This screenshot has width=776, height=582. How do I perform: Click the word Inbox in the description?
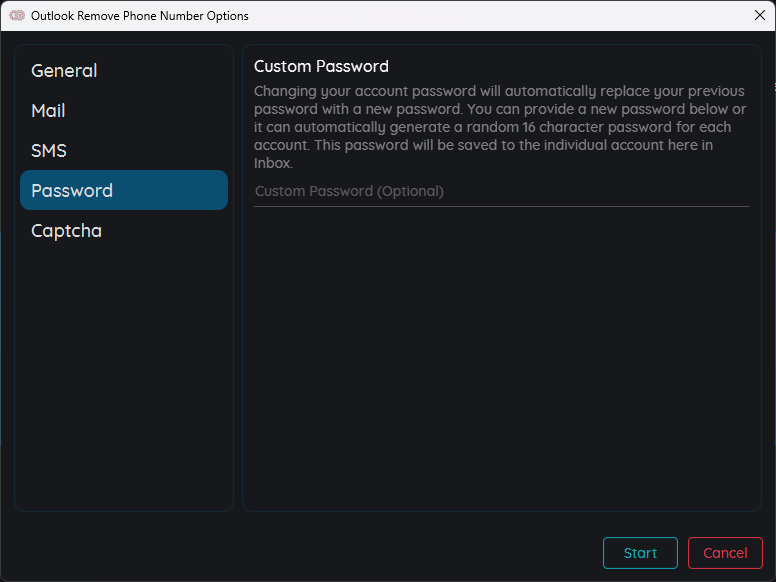[x=273, y=163]
